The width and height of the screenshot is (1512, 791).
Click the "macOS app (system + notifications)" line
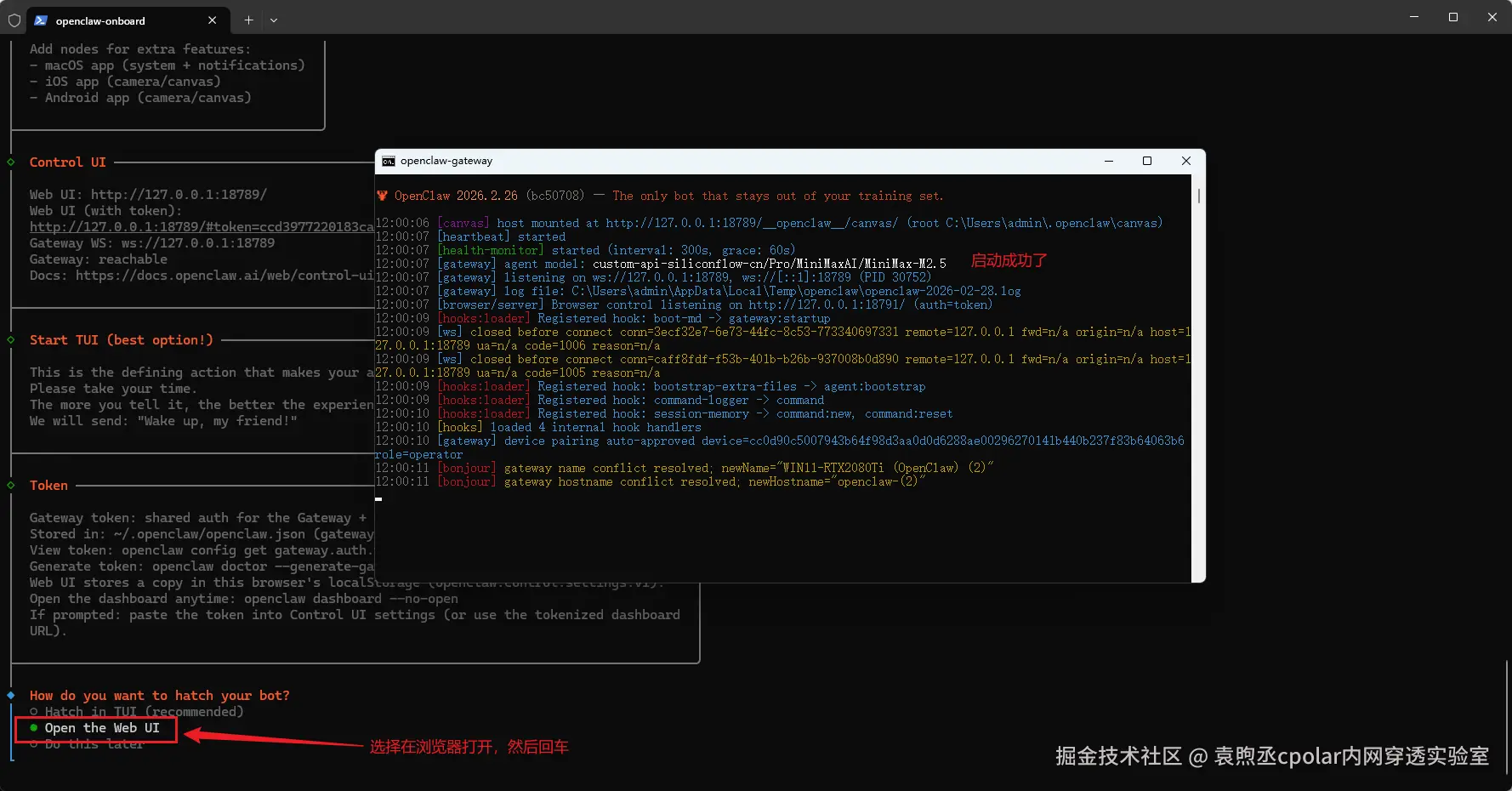pos(167,65)
